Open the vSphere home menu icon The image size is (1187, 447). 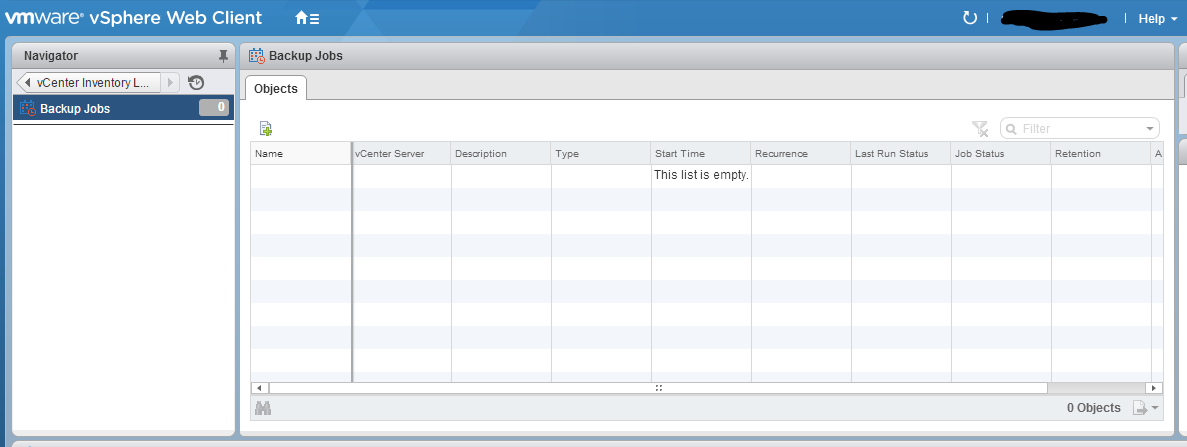coord(307,18)
